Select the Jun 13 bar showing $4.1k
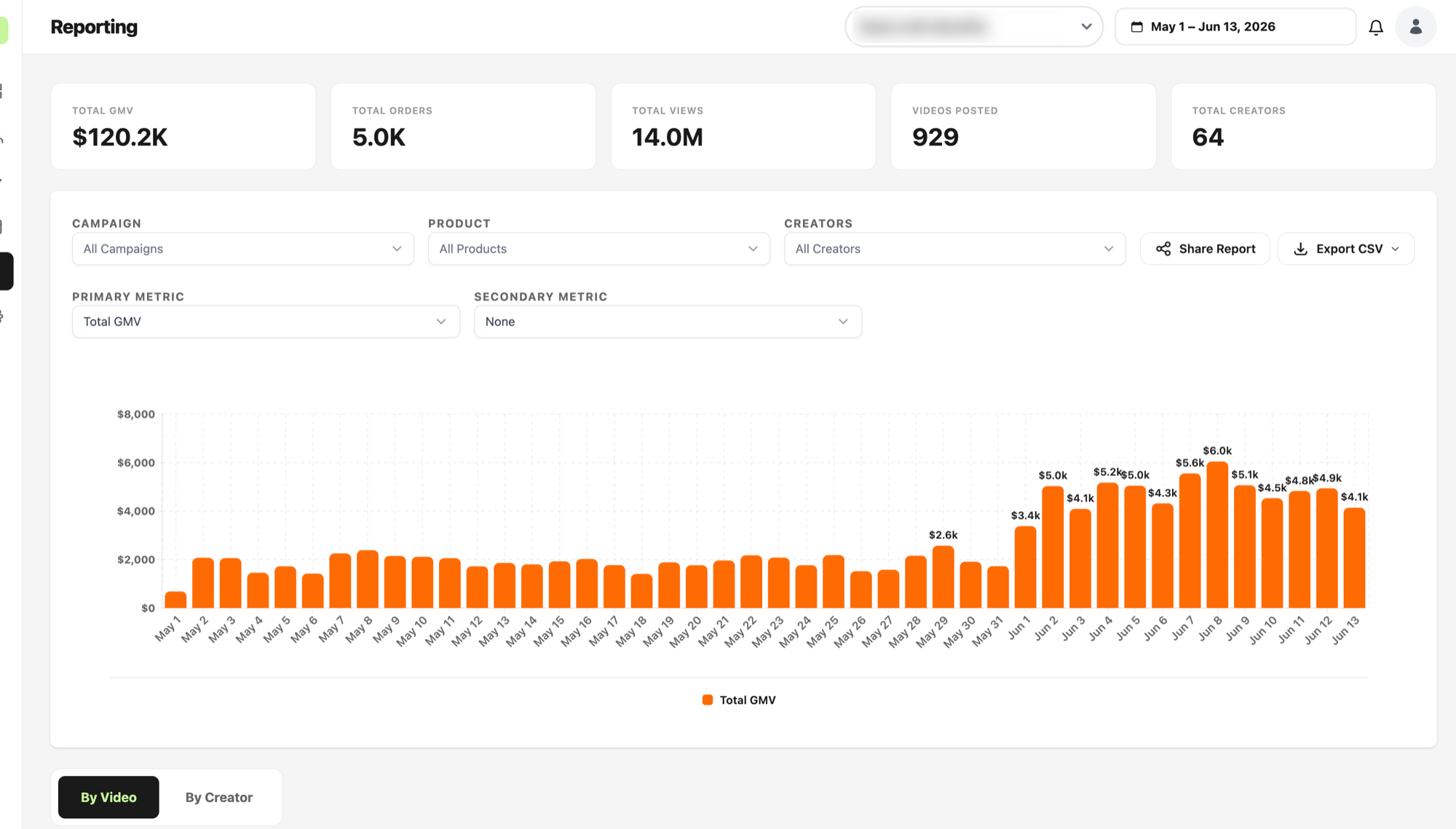 pyautogui.click(x=1354, y=558)
